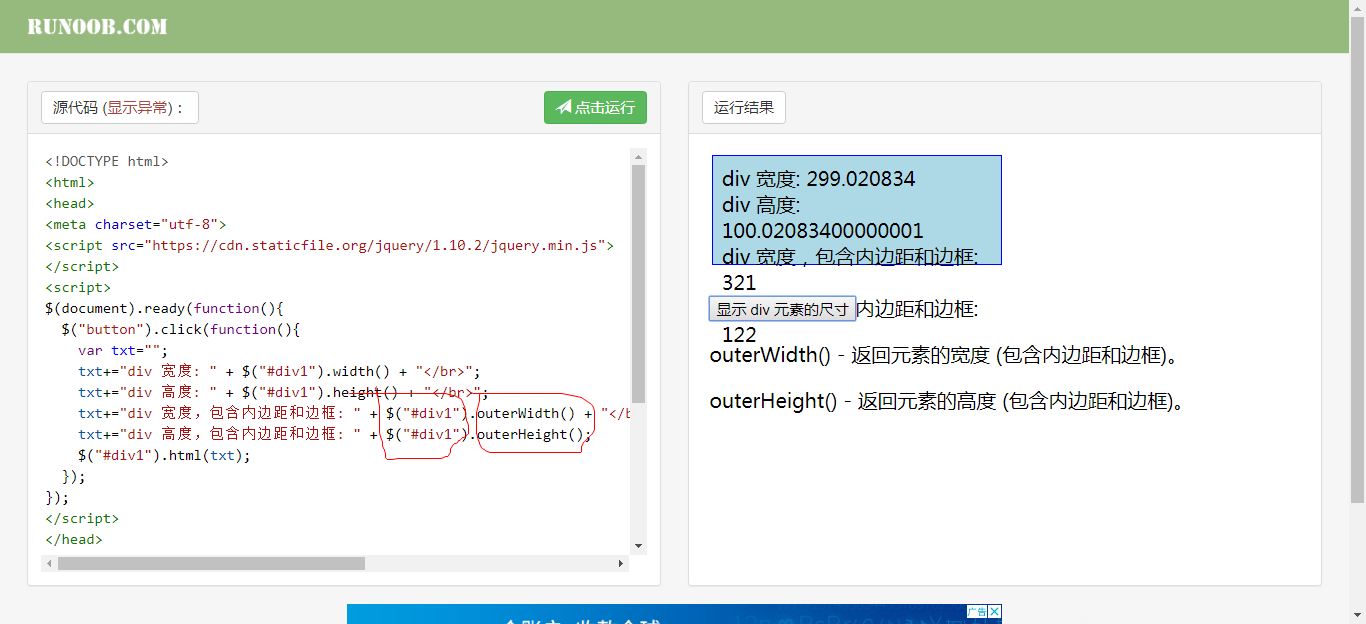
Task: Click 显示 div 元素的尺寸 button
Action: (x=782, y=309)
